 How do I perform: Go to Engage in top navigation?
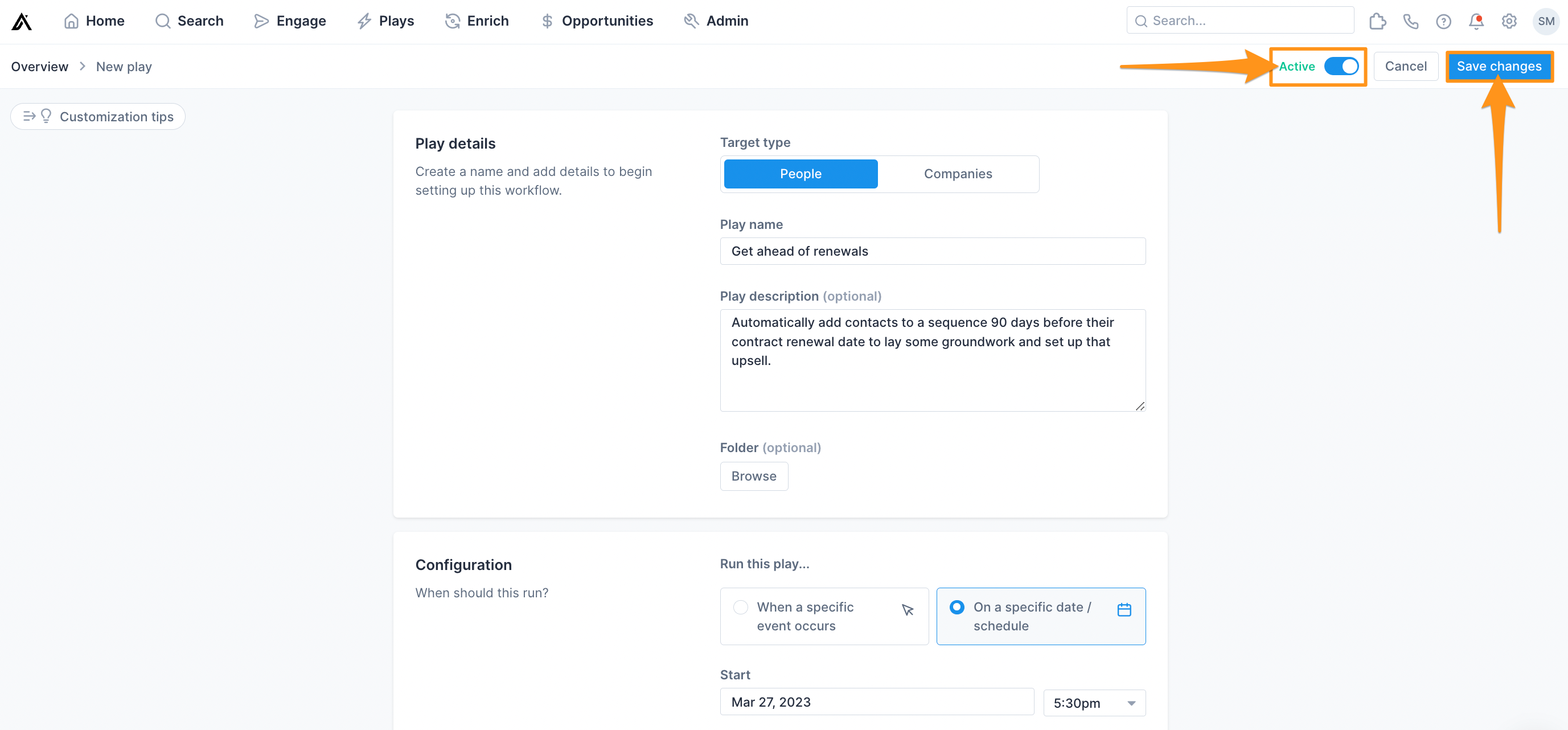coord(290,21)
